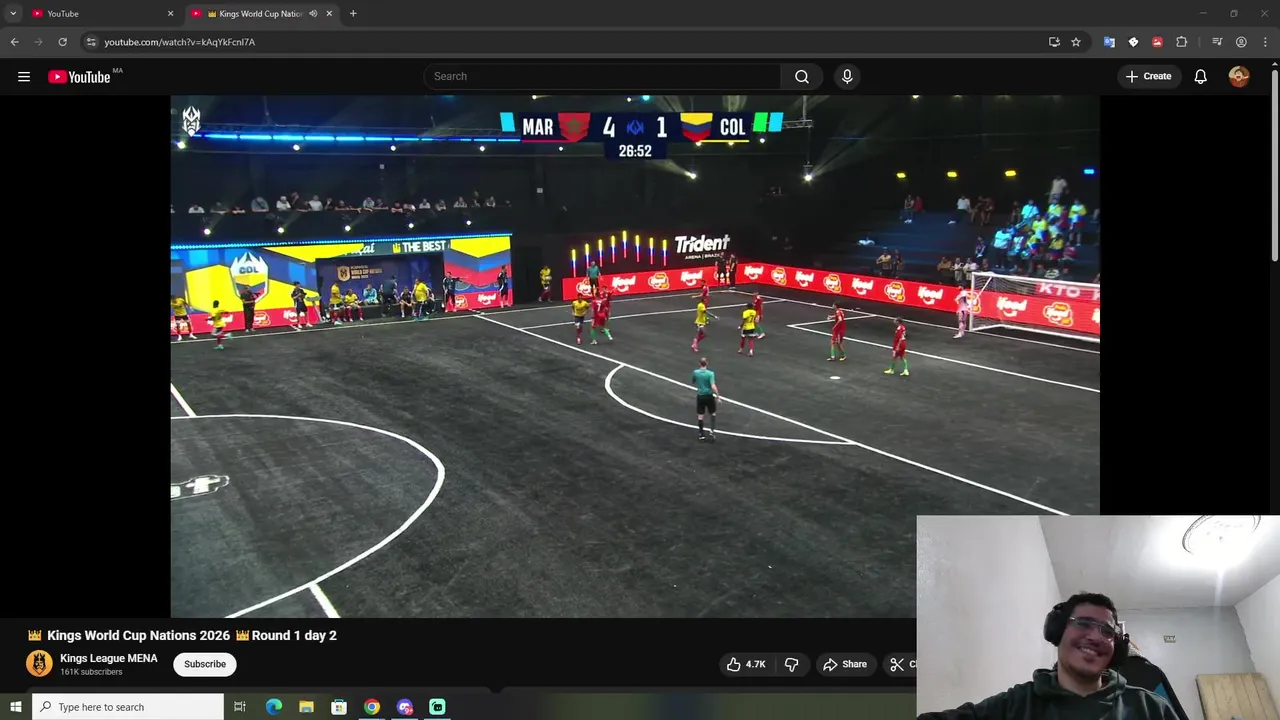Click the 4.7K likes count
The image size is (1280, 720).
pyautogui.click(x=755, y=664)
